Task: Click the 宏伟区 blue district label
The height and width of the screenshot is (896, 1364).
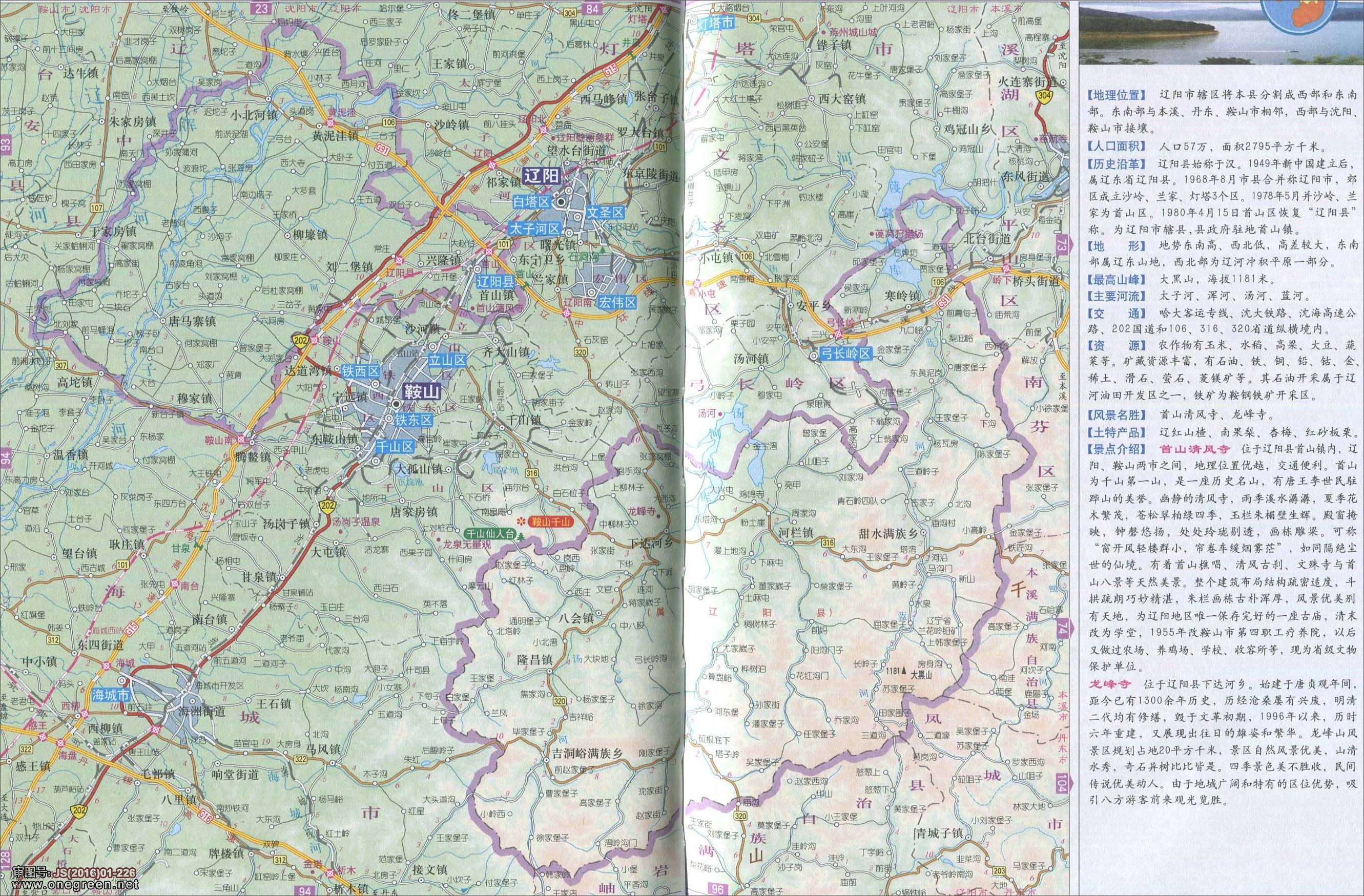Action: (618, 302)
